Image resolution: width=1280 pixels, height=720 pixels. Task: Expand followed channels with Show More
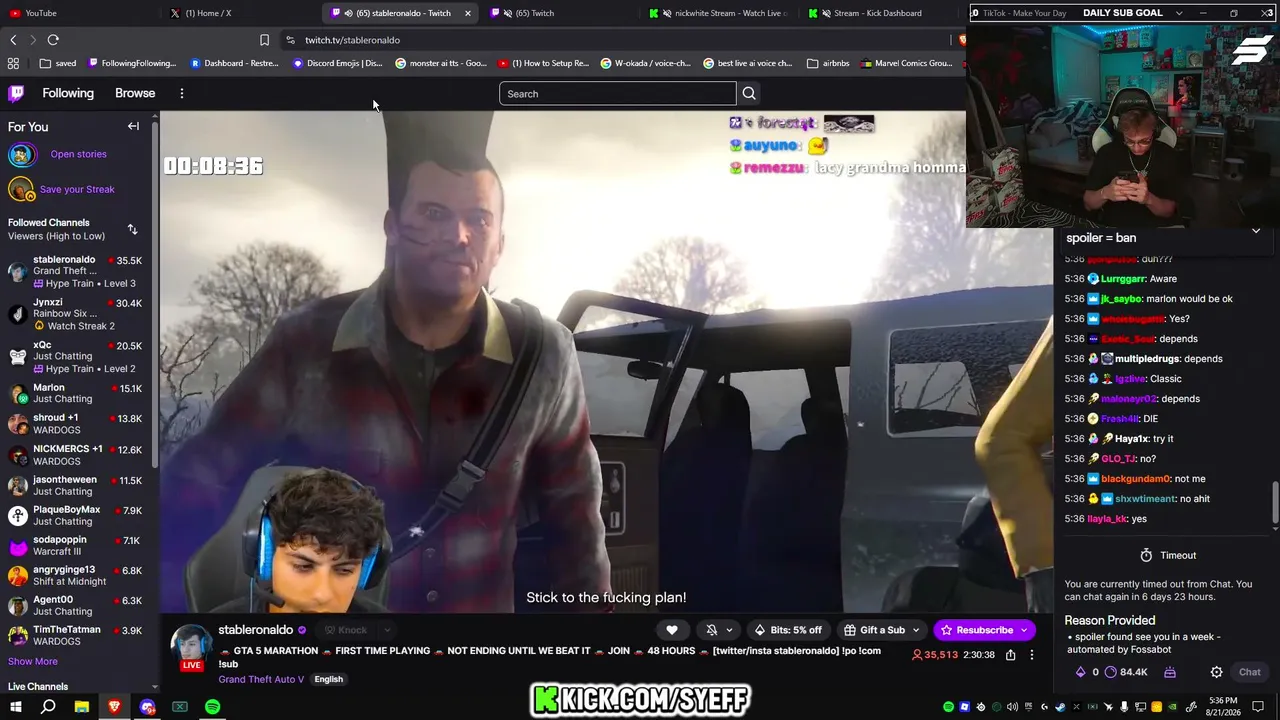(x=33, y=661)
